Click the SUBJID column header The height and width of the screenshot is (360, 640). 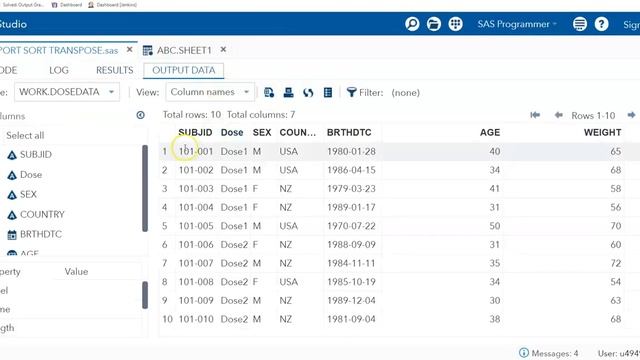195,132
